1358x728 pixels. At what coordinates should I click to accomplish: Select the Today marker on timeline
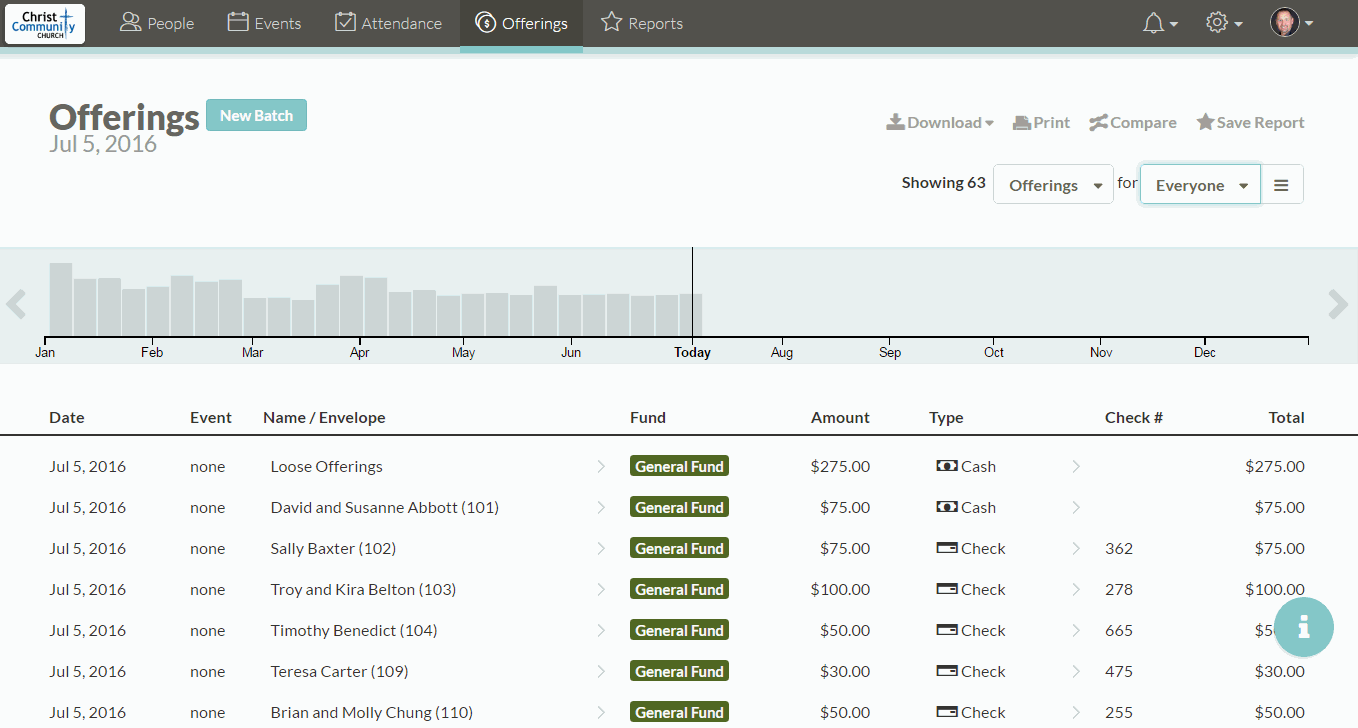point(692,352)
